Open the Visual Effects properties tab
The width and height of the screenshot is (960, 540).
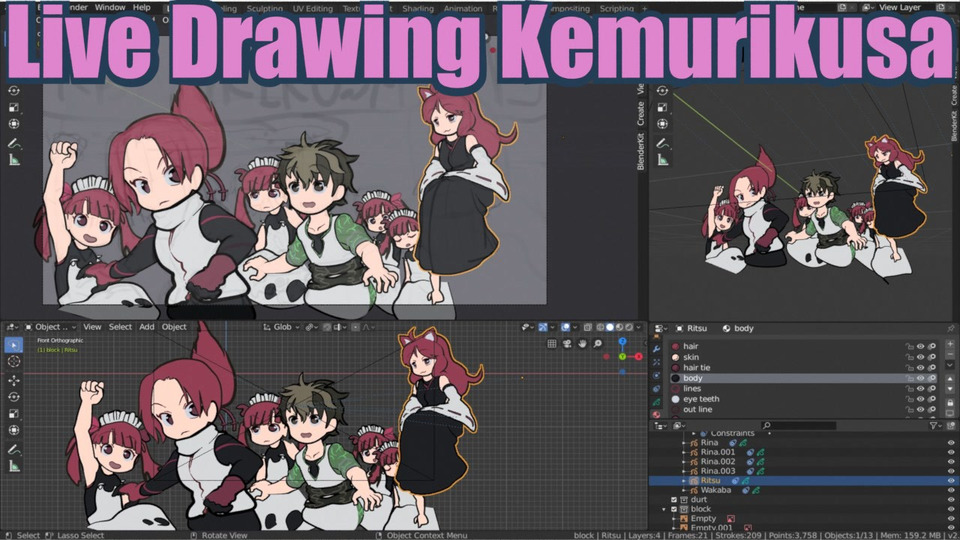pyautogui.click(x=656, y=362)
